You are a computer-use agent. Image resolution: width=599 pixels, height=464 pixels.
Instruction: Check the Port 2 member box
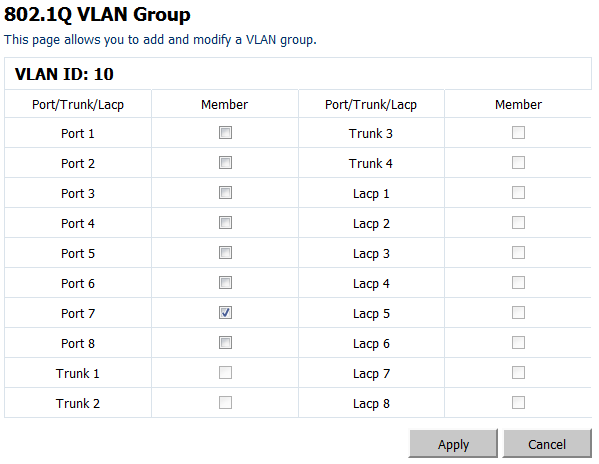pyautogui.click(x=225, y=162)
